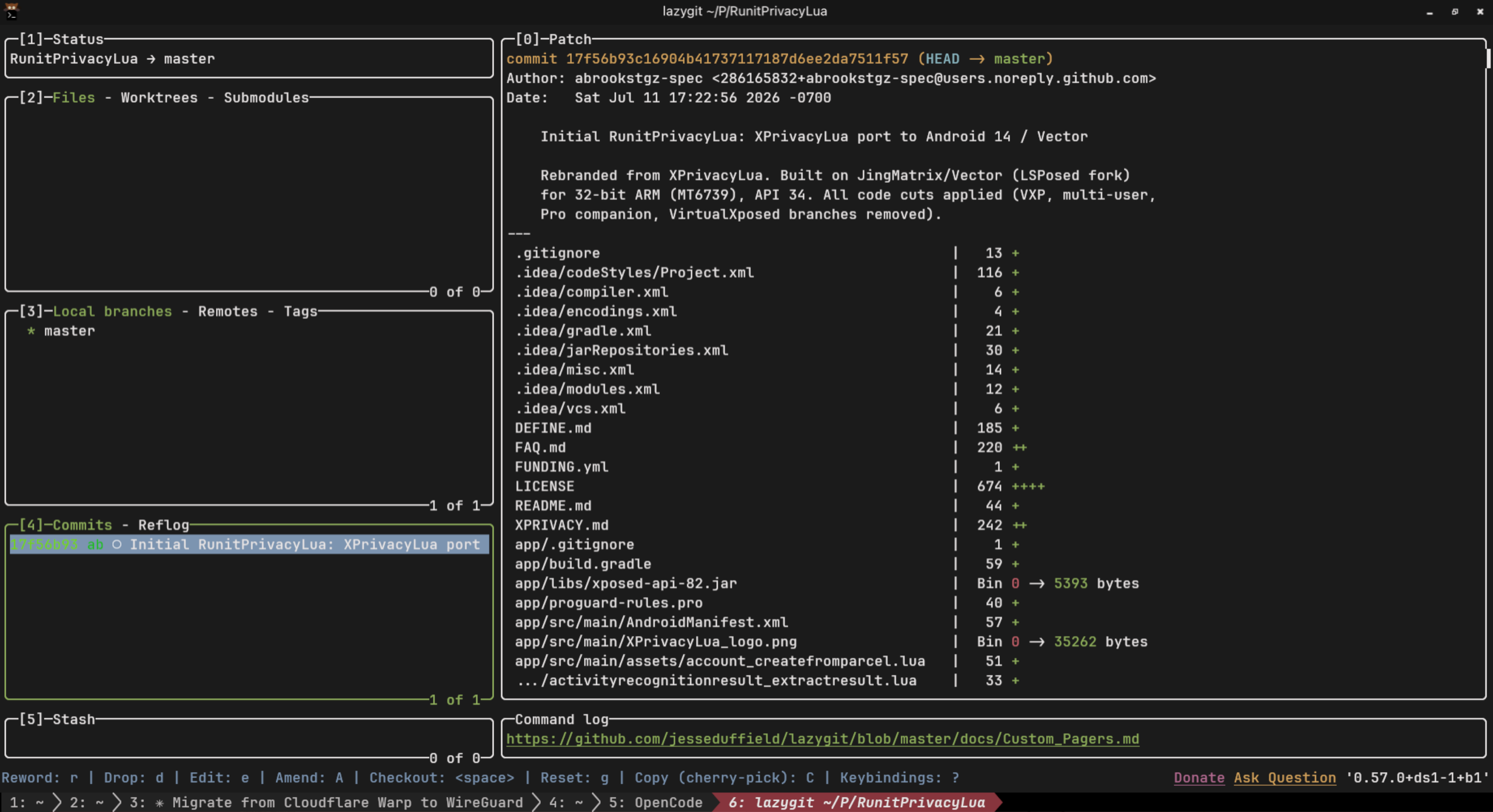
Task: Click the version string '0.57.0+ds1-1+b1'
Action: (x=1417, y=778)
